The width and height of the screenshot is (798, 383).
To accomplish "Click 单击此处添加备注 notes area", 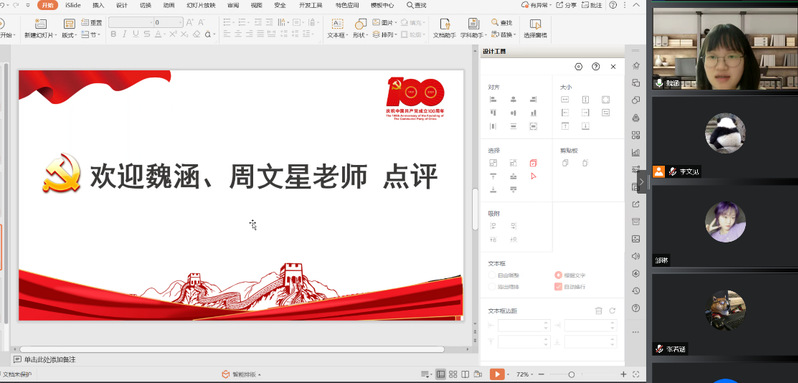I will pyautogui.click(x=50, y=360).
